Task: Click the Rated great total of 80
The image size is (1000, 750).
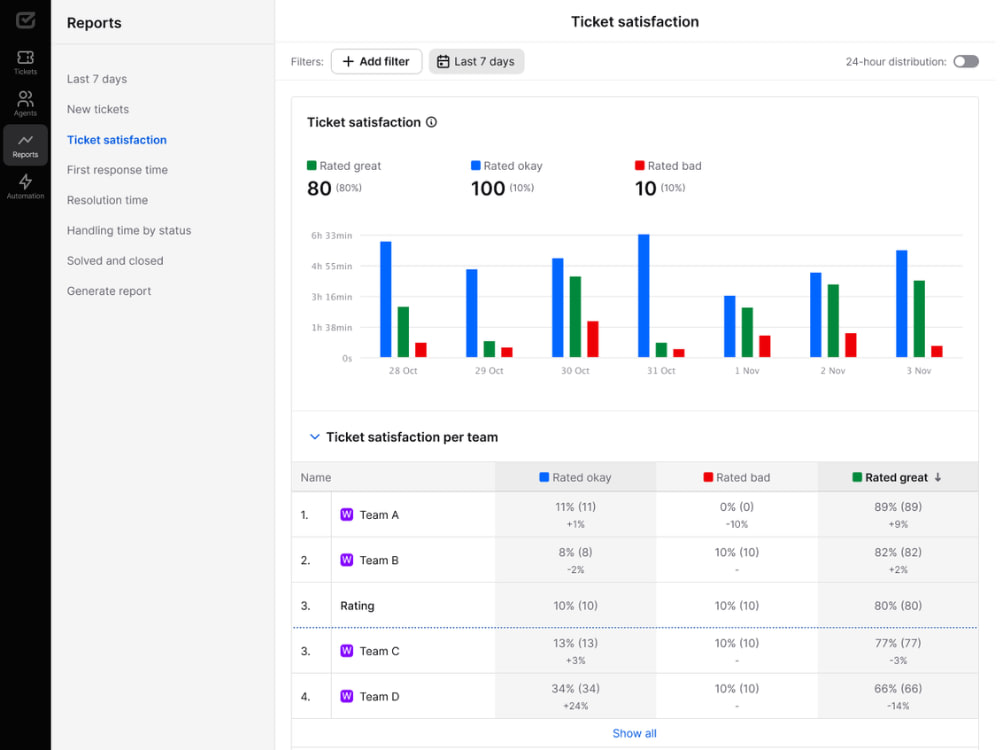Action: 319,188
